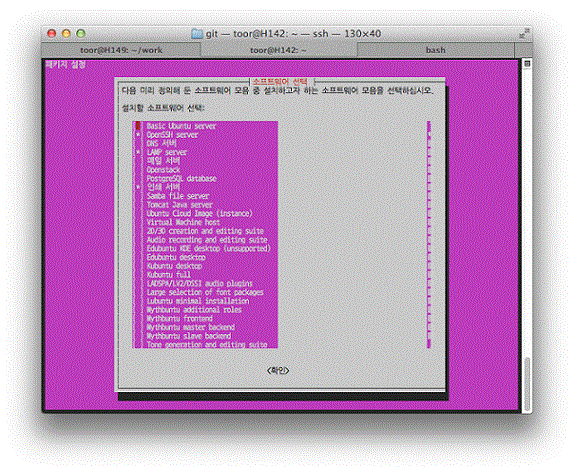Click the <확인> confirm button

click(278, 370)
